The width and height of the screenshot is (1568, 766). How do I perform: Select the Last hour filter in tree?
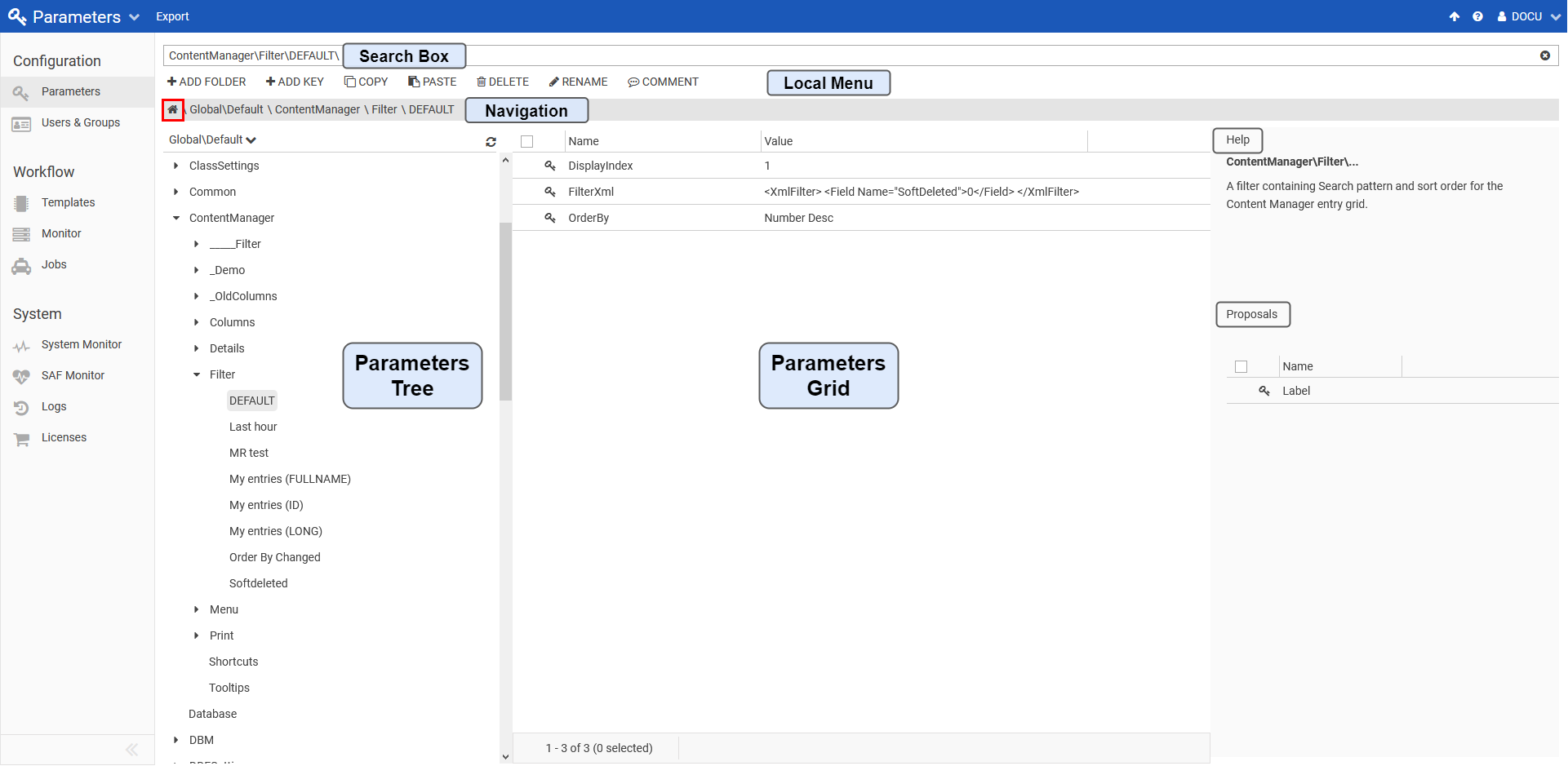point(253,427)
